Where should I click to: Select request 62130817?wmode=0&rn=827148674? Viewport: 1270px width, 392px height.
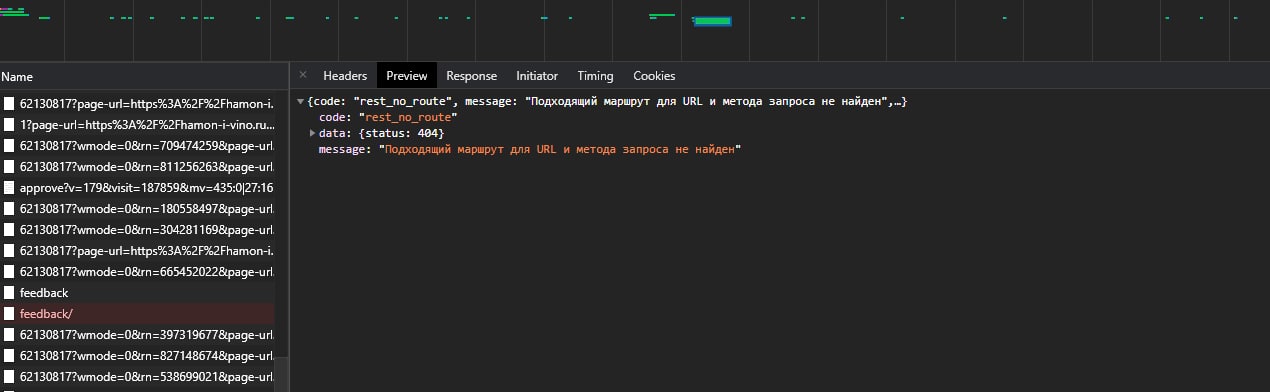(x=137, y=355)
